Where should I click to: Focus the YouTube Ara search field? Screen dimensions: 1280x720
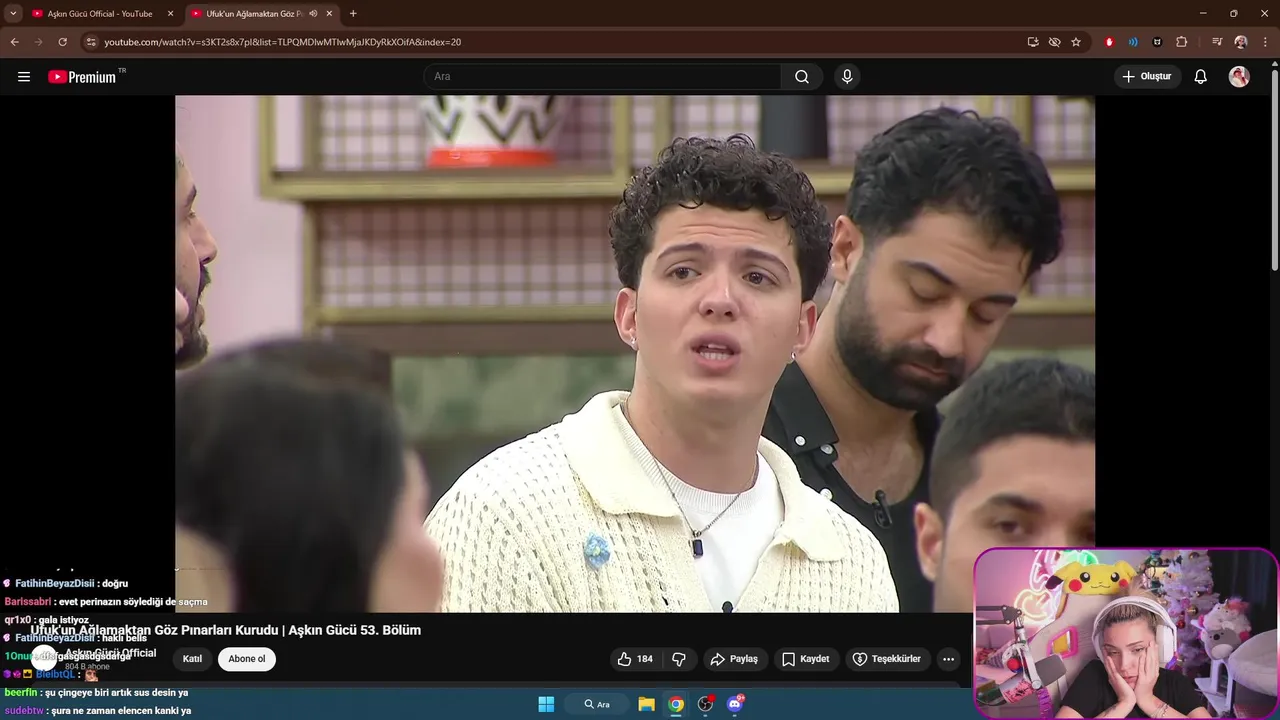pyautogui.click(x=602, y=77)
